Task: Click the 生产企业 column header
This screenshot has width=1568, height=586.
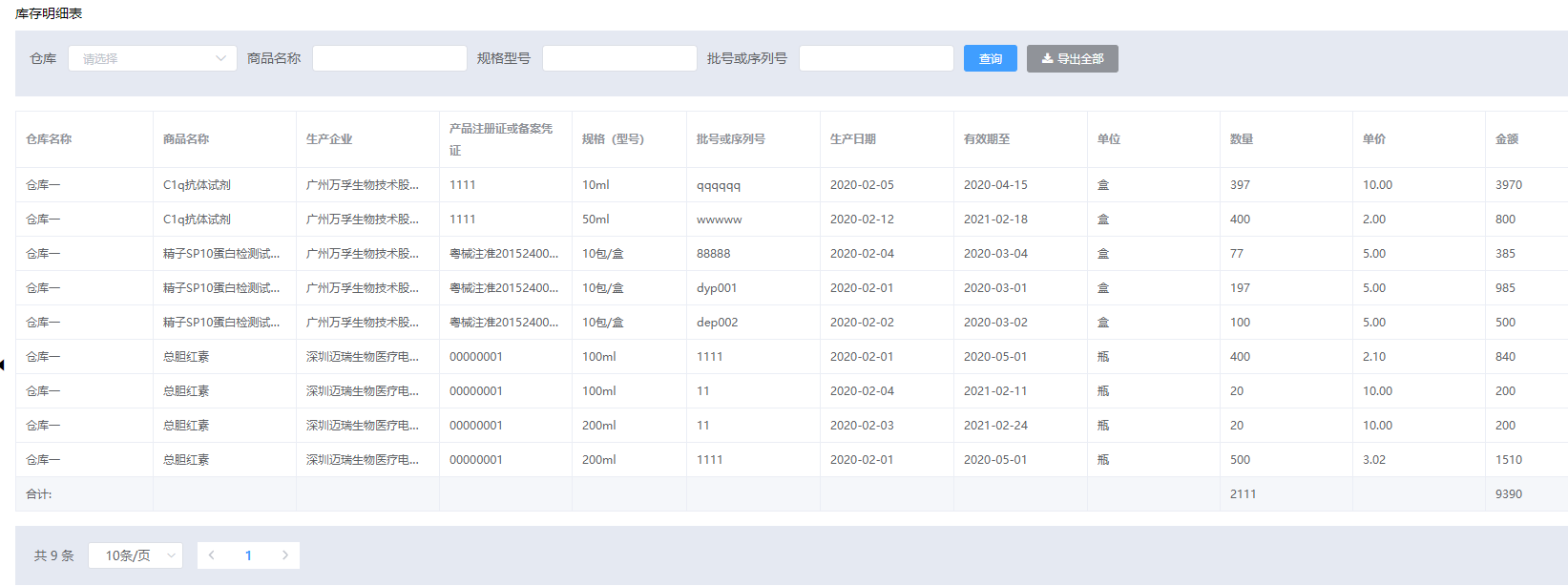Action: click(x=329, y=139)
